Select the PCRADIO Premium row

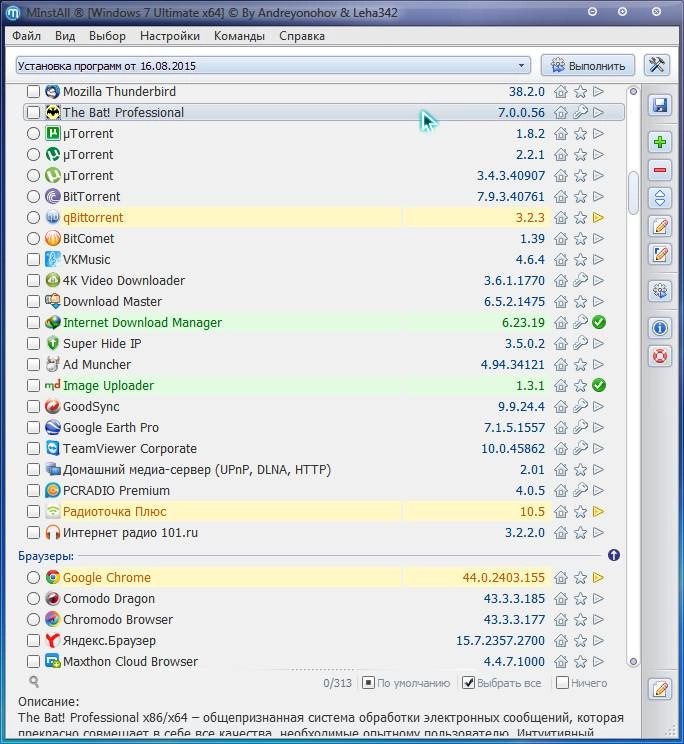pyautogui.click(x=324, y=491)
